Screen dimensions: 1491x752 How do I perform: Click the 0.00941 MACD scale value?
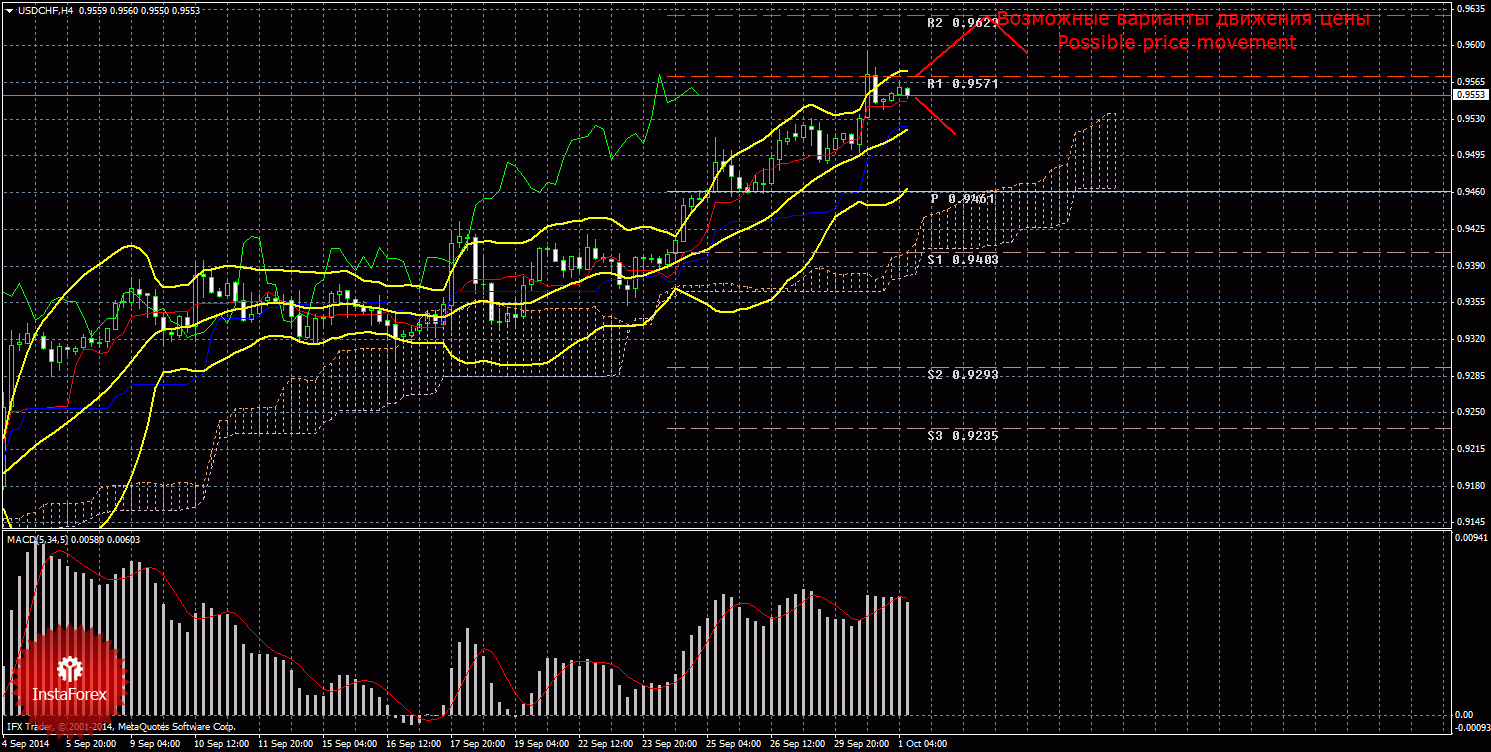[1468, 538]
